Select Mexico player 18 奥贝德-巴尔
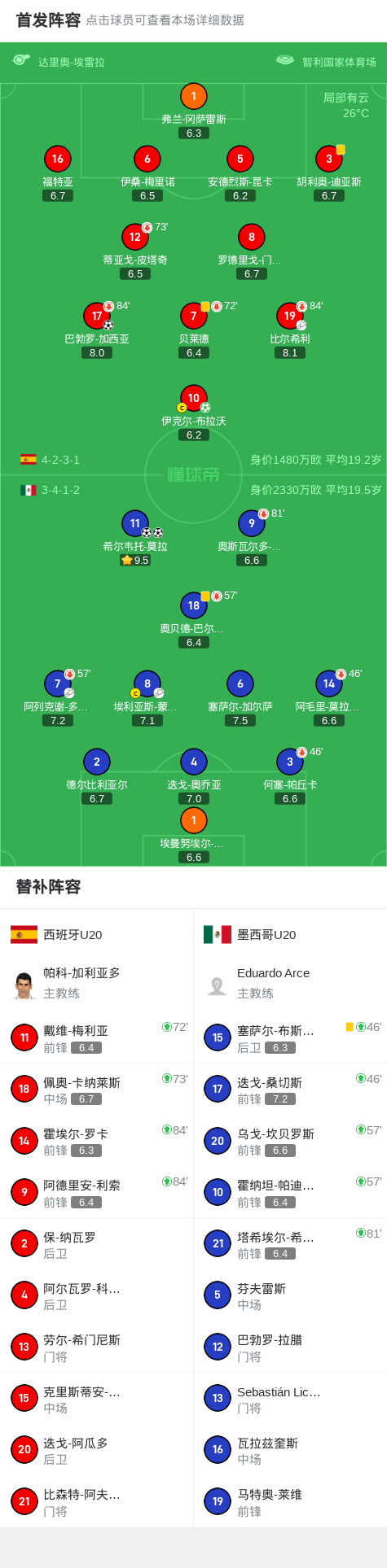 point(193,605)
